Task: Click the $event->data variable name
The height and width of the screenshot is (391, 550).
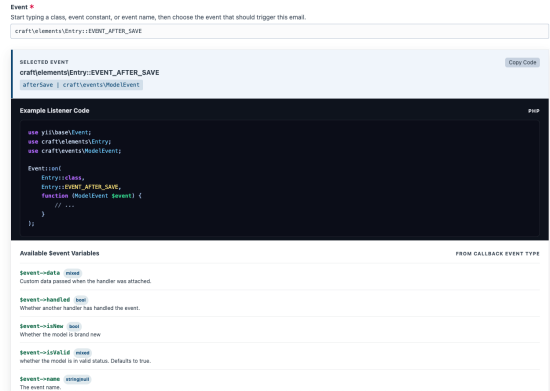Action: pos(40,273)
